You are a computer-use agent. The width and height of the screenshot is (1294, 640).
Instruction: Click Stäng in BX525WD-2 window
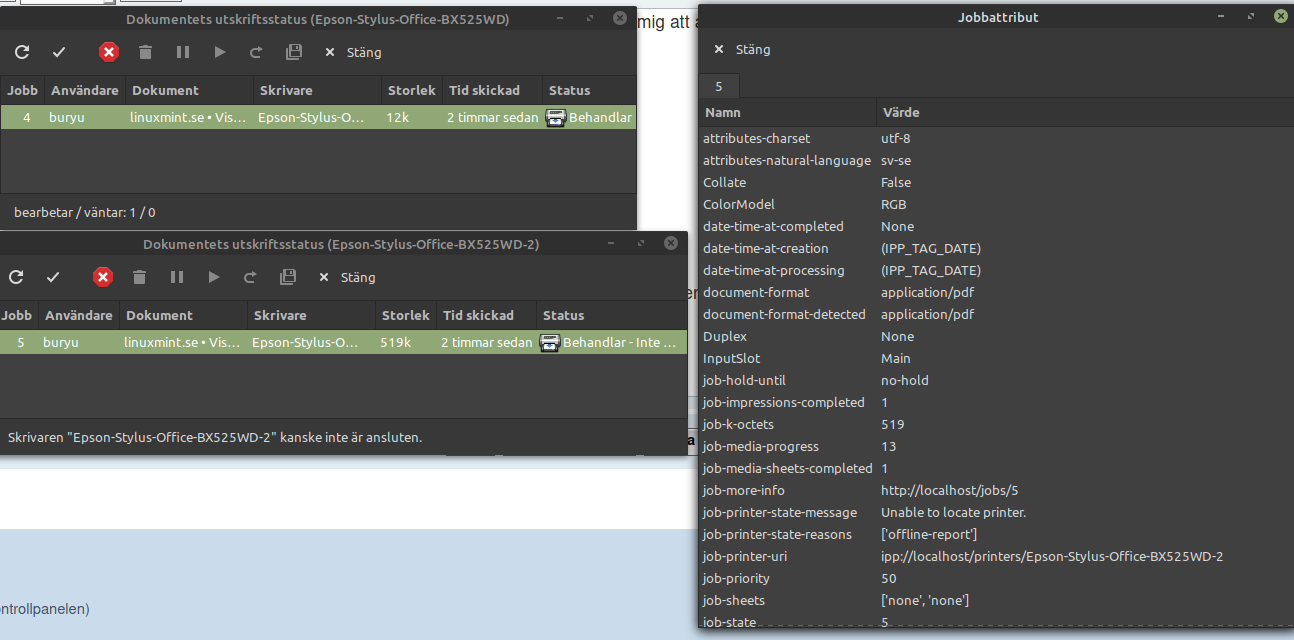pos(347,277)
